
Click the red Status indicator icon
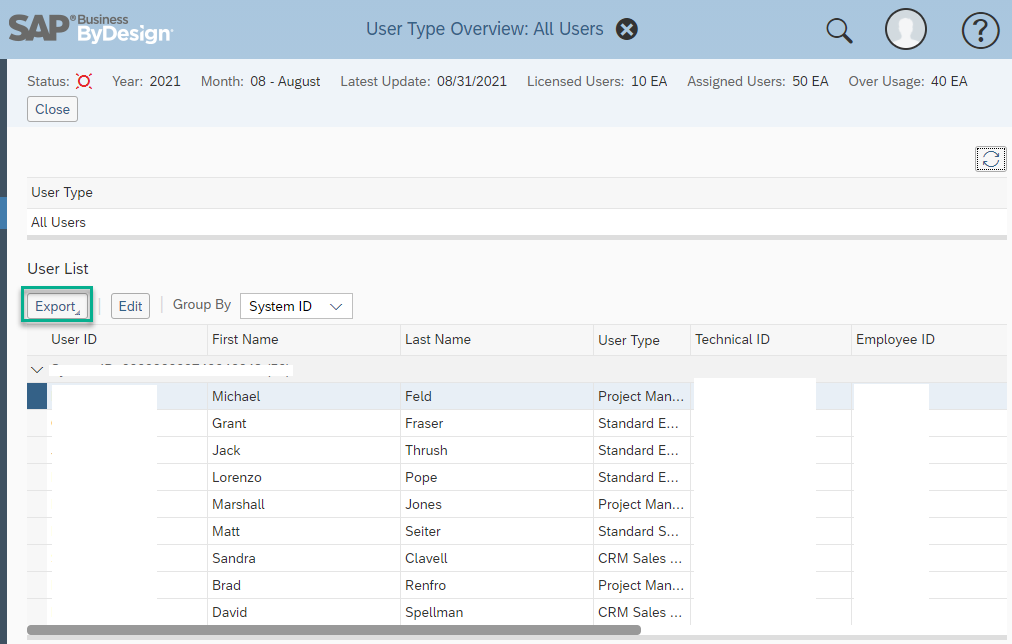84,81
